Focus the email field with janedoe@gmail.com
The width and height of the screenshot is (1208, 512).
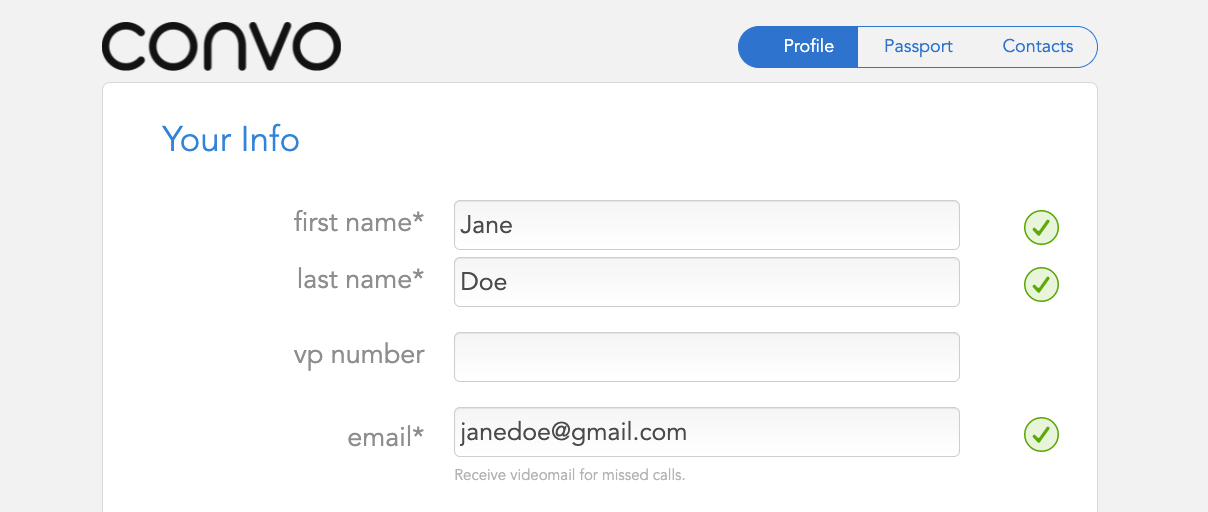[706, 432]
